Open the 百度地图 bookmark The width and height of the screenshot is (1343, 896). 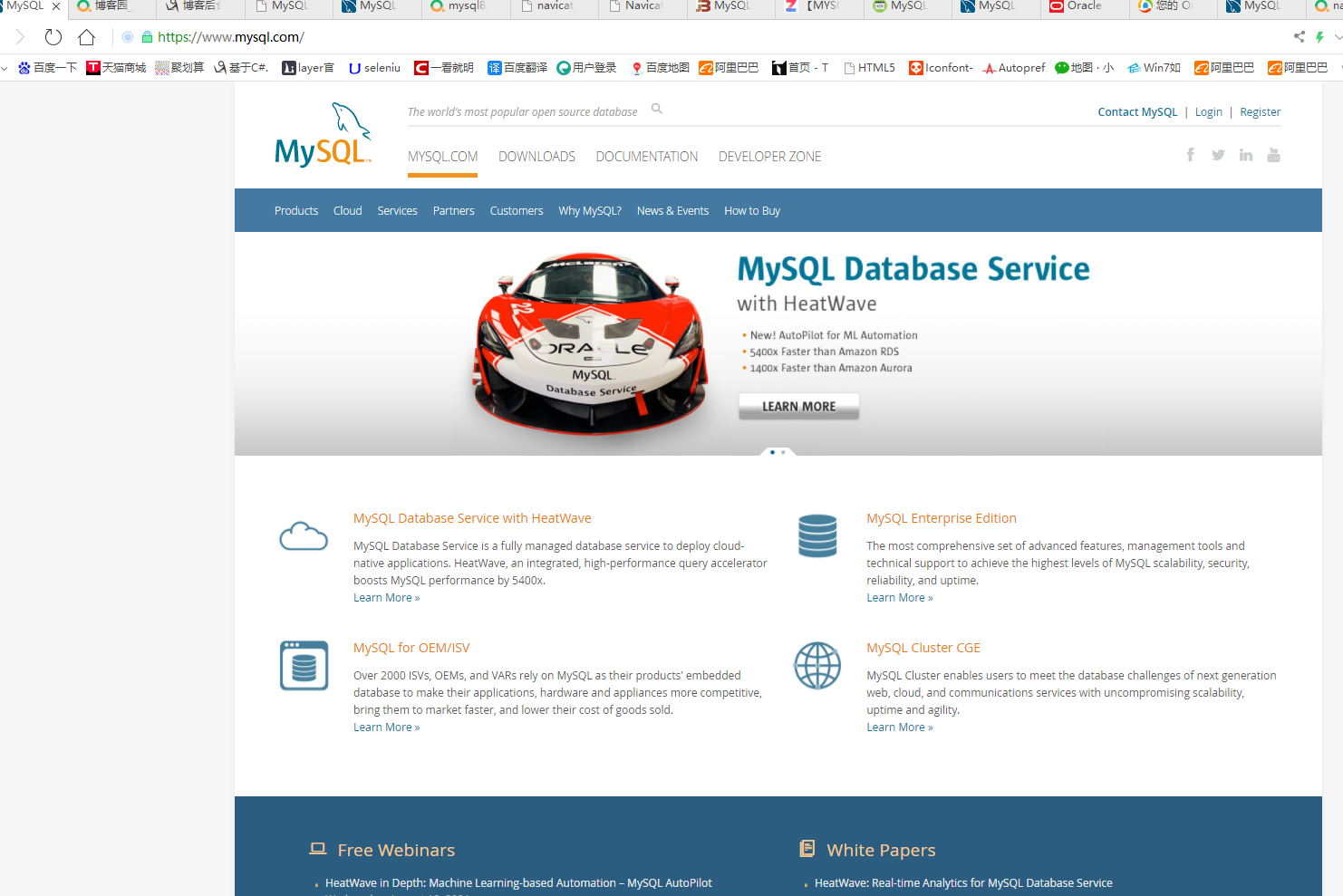[660, 68]
